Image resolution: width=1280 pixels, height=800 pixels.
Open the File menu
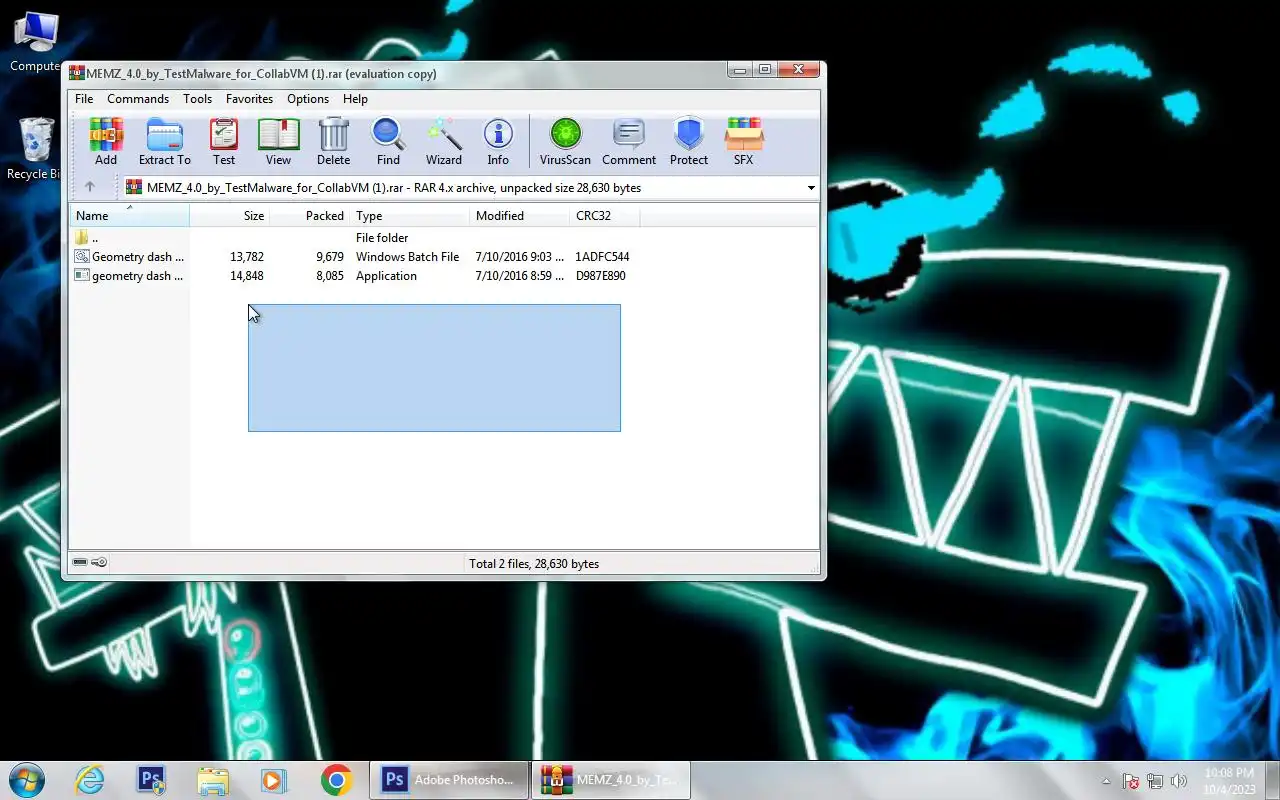coord(84,99)
